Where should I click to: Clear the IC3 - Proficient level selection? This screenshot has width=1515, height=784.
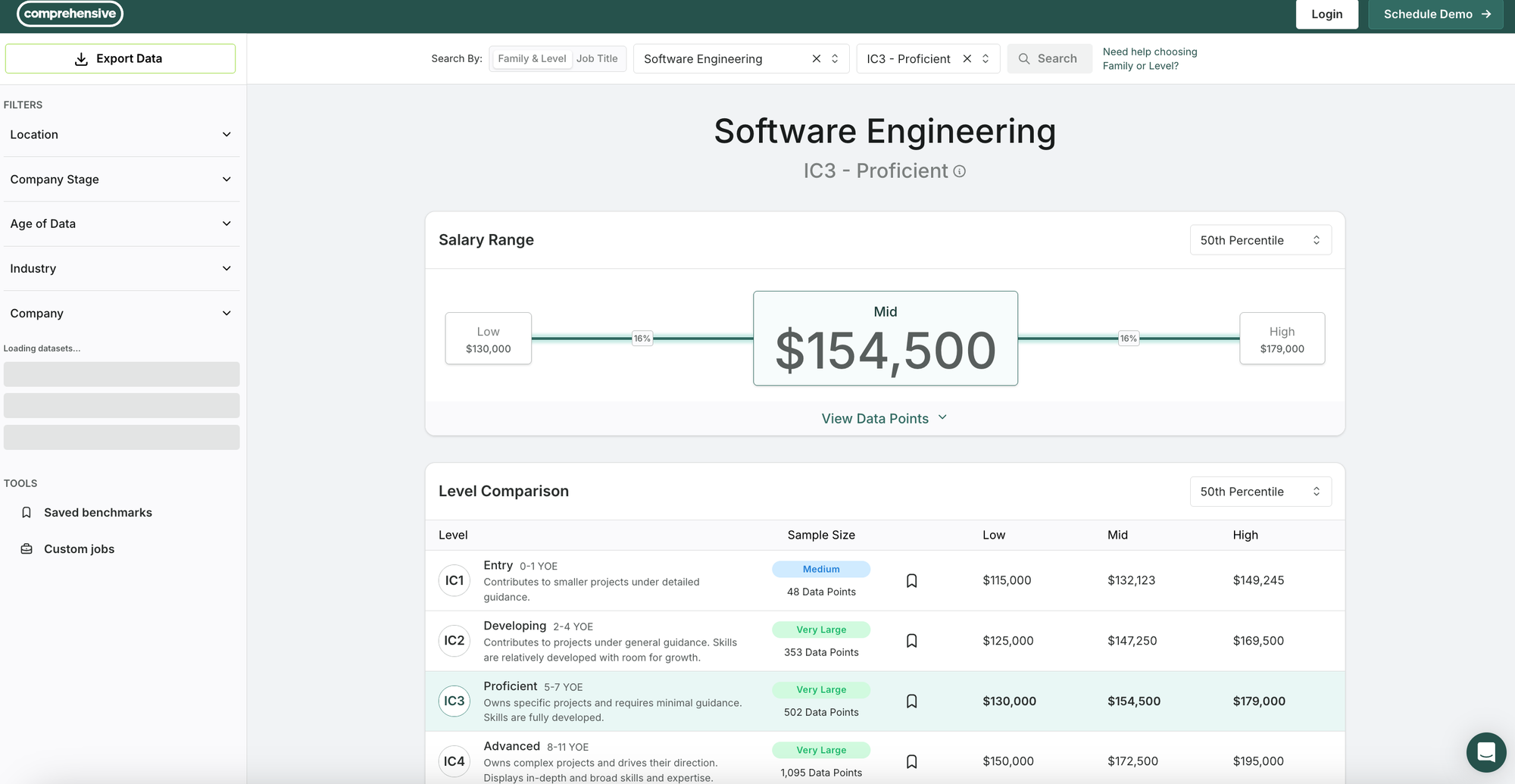coord(967,59)
